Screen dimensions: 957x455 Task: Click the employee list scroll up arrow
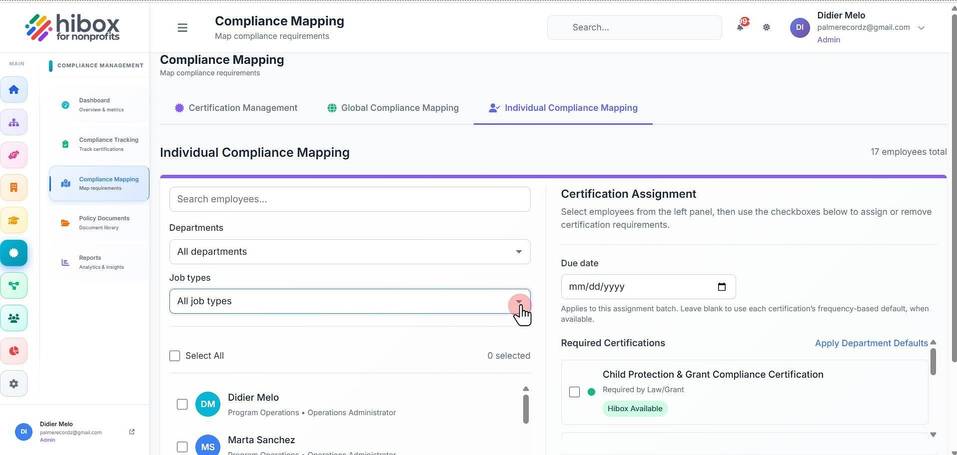pos(525,388)
